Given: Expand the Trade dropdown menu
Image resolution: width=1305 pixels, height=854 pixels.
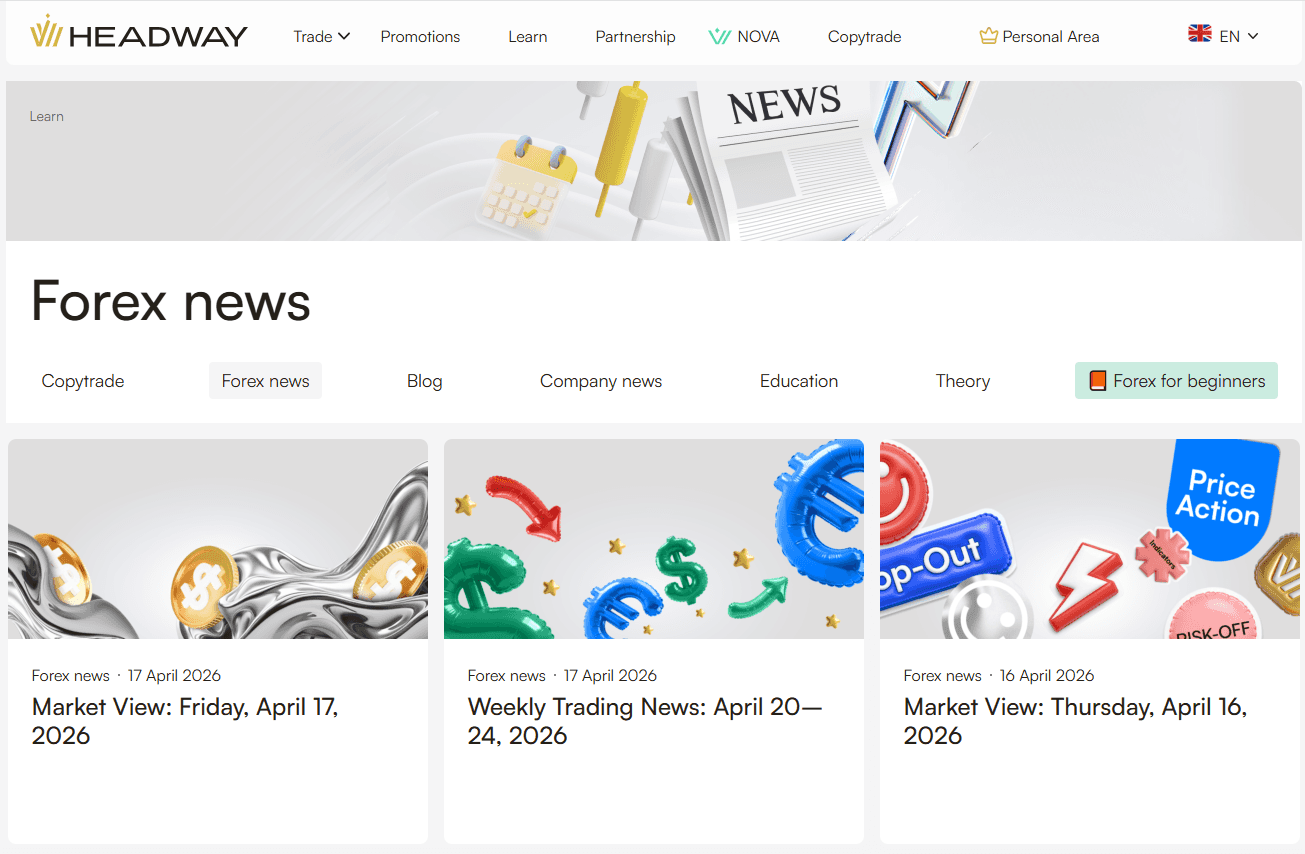Looking at the screenshot, I should pos(321,37).
